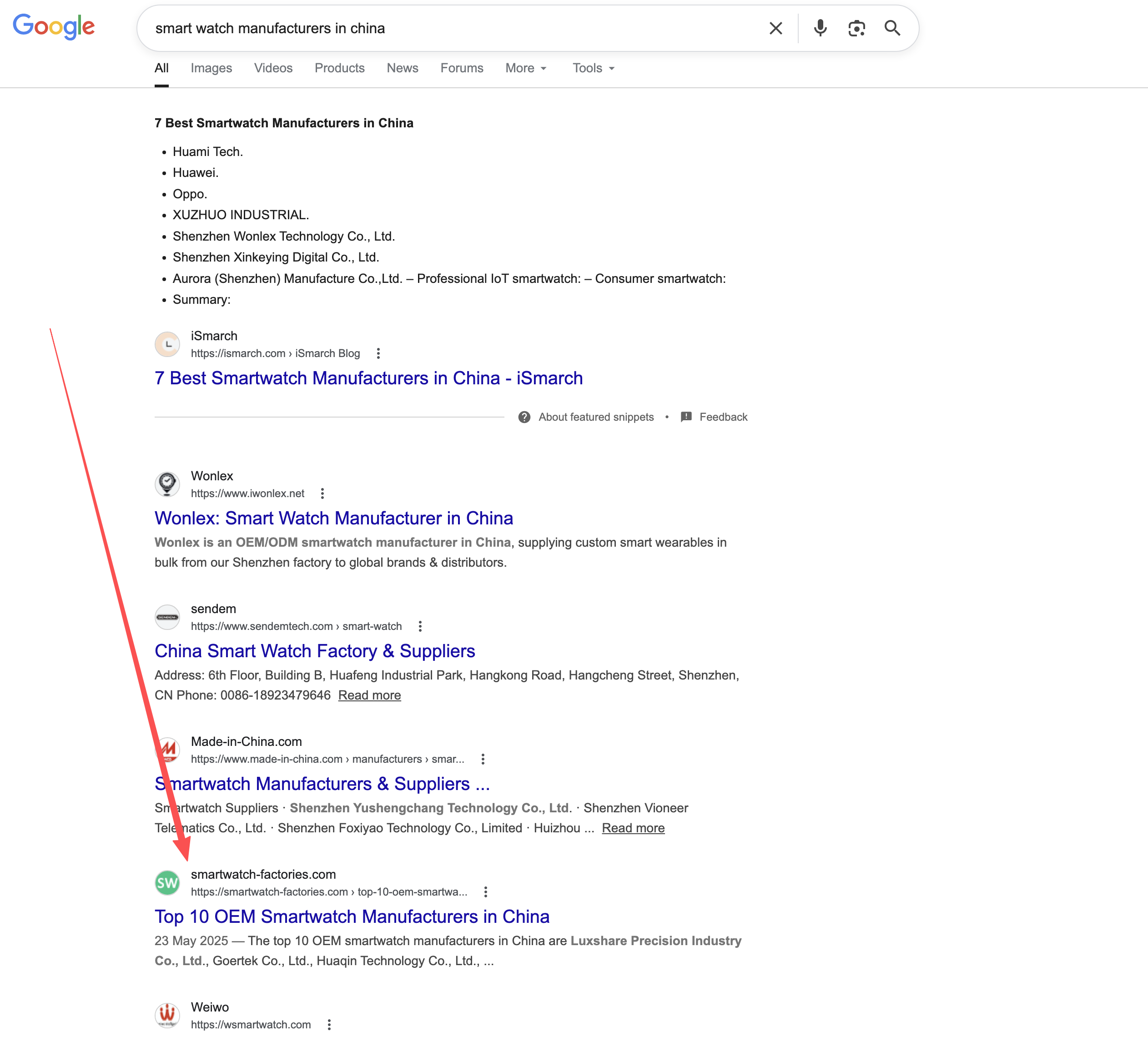The height and width of the screenshot is (1037, 1148).
Task: Open Google Lens image search
Action: [x=856, y=29]
